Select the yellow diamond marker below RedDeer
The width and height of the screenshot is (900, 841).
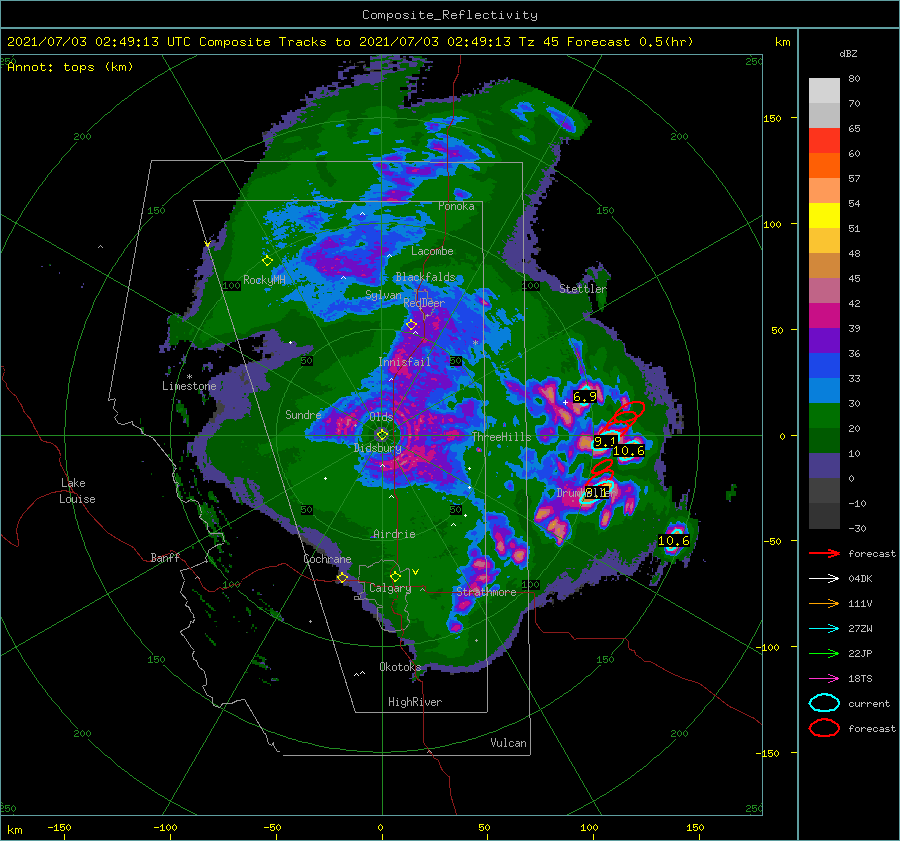click(x=411, y=325)
